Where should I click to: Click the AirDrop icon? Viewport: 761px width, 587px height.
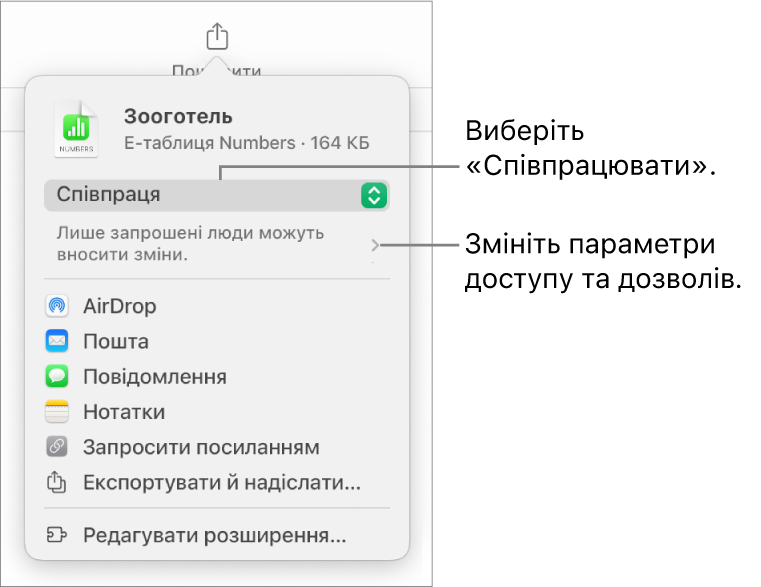(57, 306)
